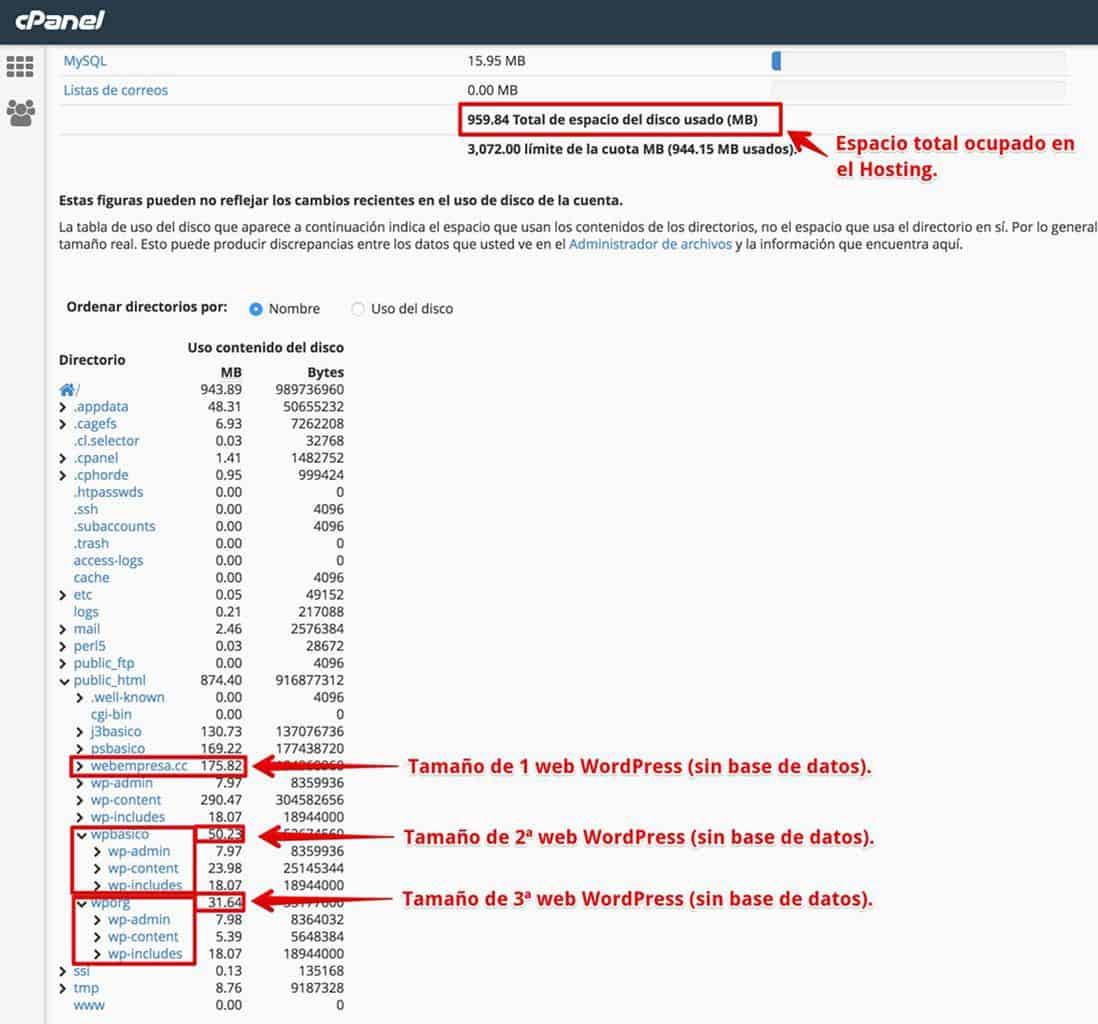Image resolution: width=1098 pixels, height=1024 pixels.
Task: Open the .appdata directory link
Action: 101,407
